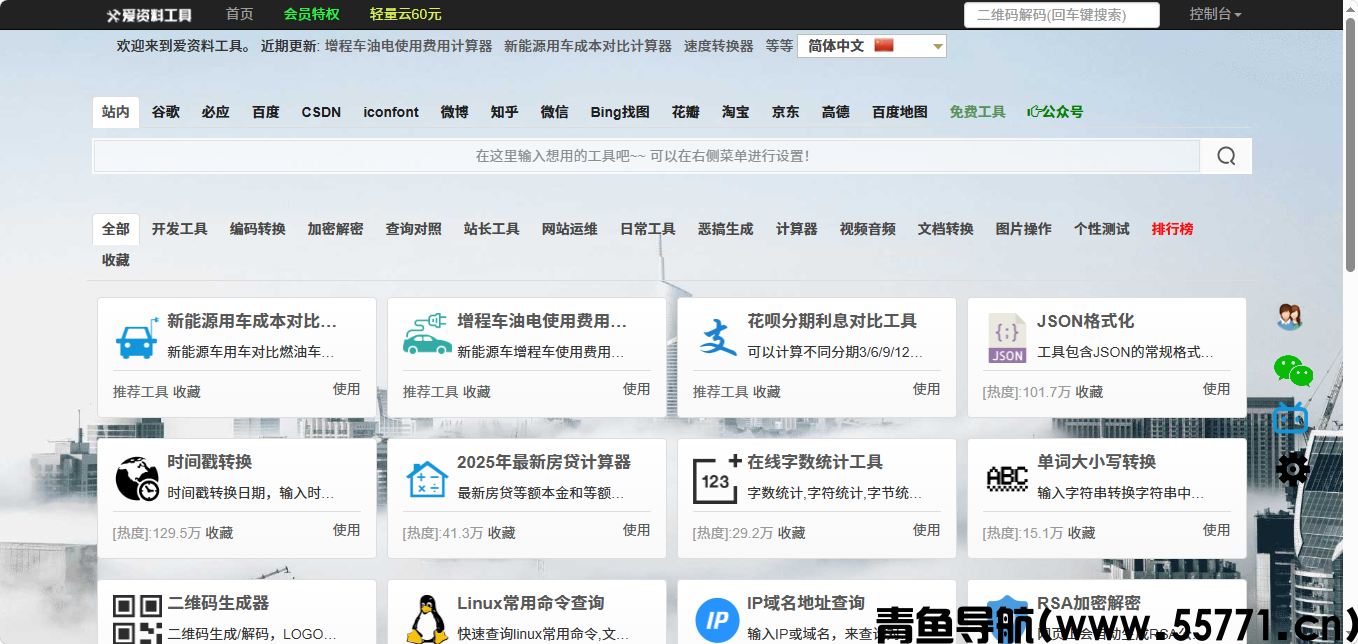Select the 微博 search tab
Viewport: 1358px width, 644px height.
pyautogui.click(x=454, y=112)
